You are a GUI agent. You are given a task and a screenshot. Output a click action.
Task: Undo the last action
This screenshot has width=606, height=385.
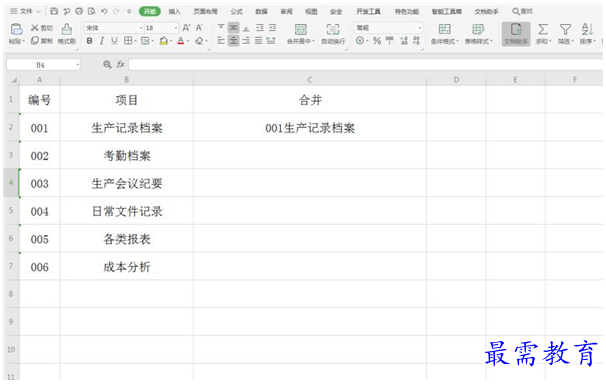tap(104, 11)
